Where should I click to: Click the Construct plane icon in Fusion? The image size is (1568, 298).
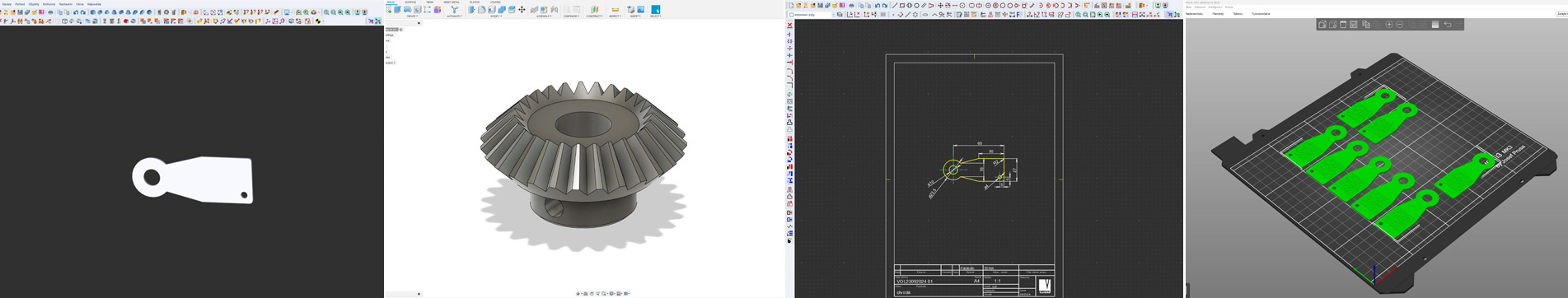tap(594, 10)
